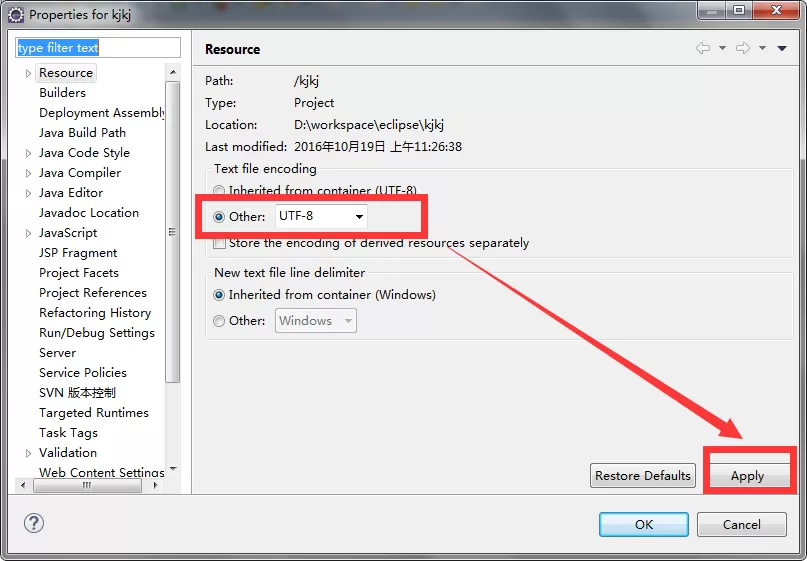Expand the Java Compiler node
The width and height of the screenshot is (807, 561).
[x=28, y=173]
